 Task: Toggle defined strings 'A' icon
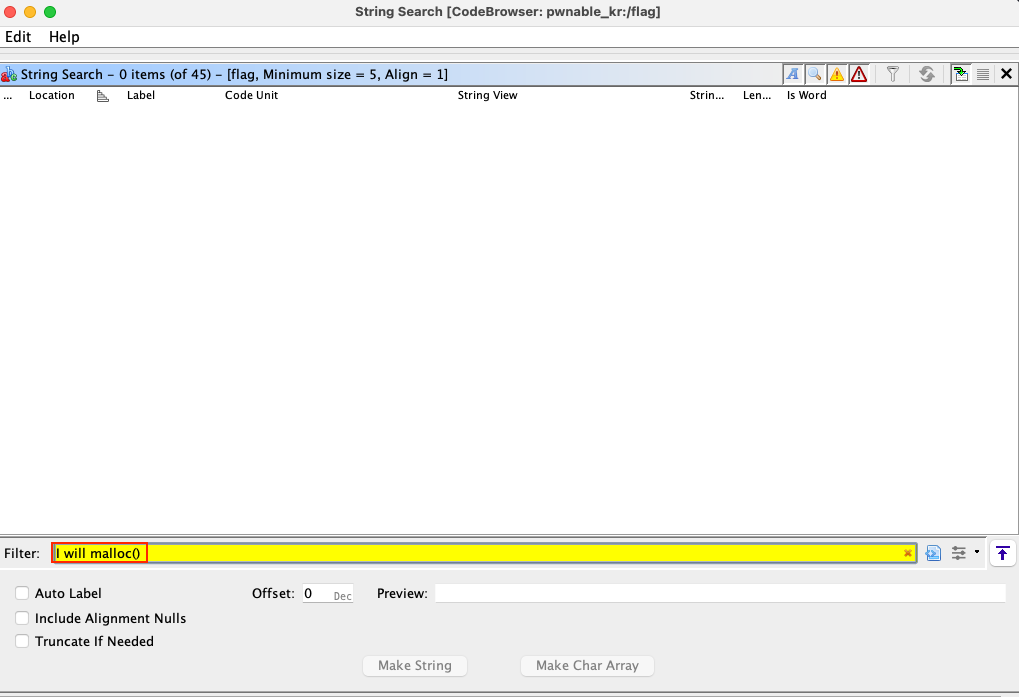click(793, 74)
